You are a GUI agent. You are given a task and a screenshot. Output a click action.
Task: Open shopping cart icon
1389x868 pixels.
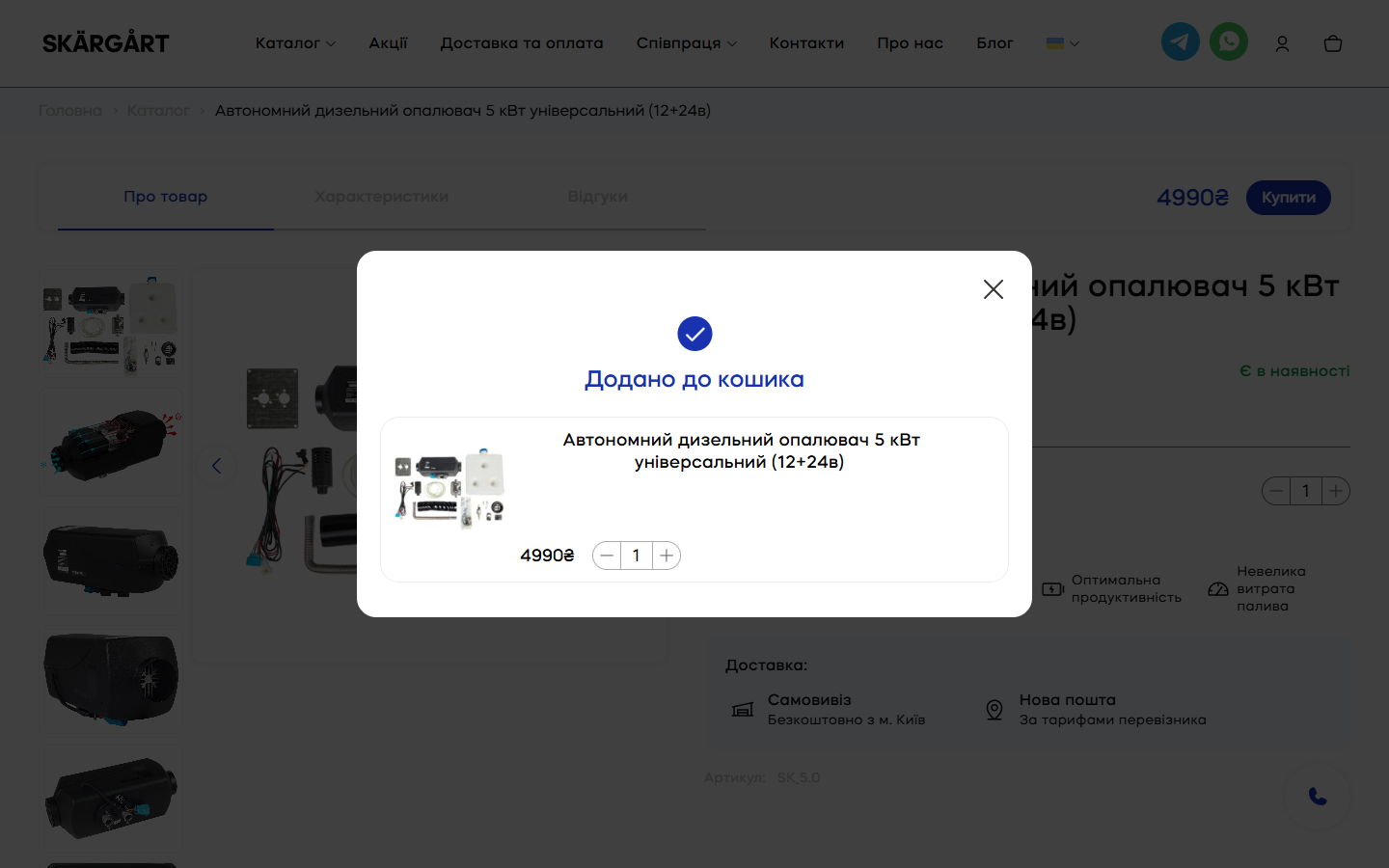pos(1333,43)
